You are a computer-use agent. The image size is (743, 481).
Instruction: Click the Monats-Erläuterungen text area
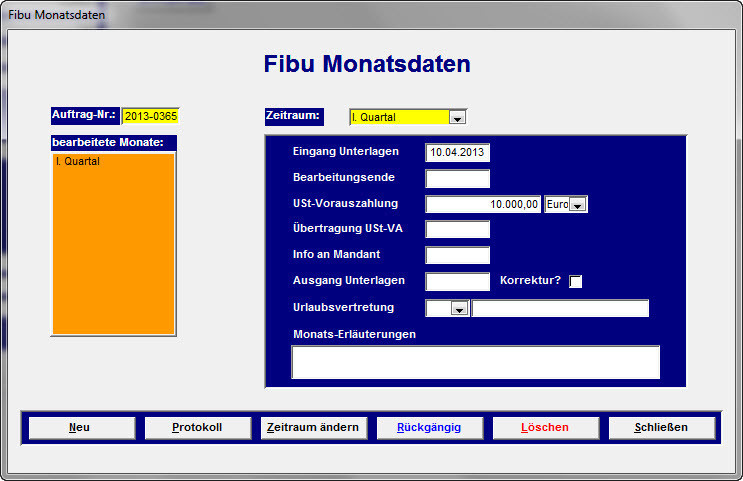click(475, 362)
